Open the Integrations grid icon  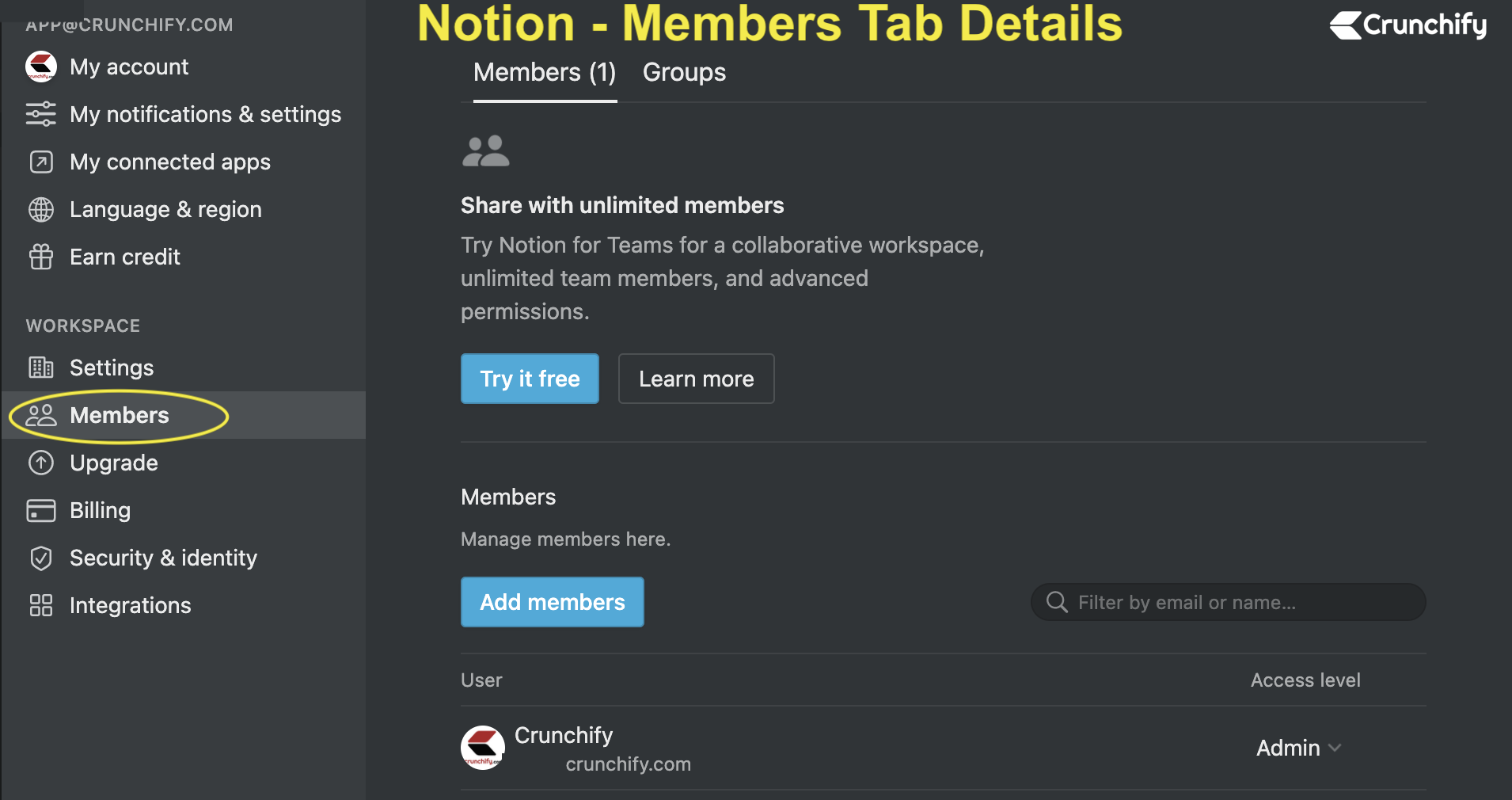pos(41,605)
